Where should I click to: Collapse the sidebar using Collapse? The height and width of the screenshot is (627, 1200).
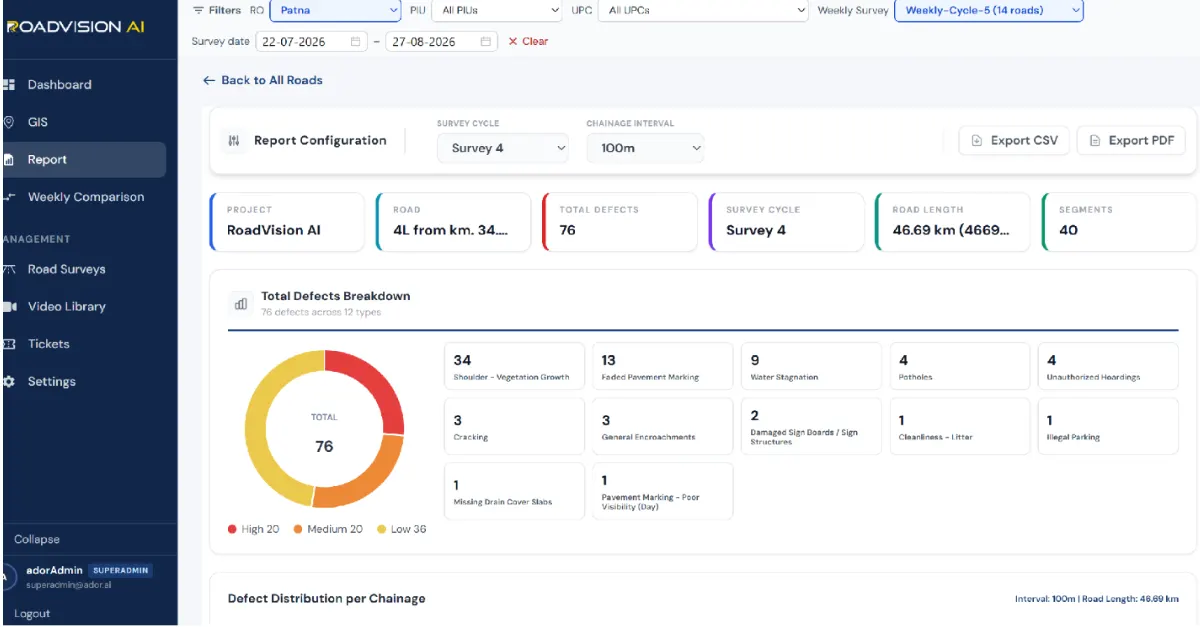[x=37, y=540]
